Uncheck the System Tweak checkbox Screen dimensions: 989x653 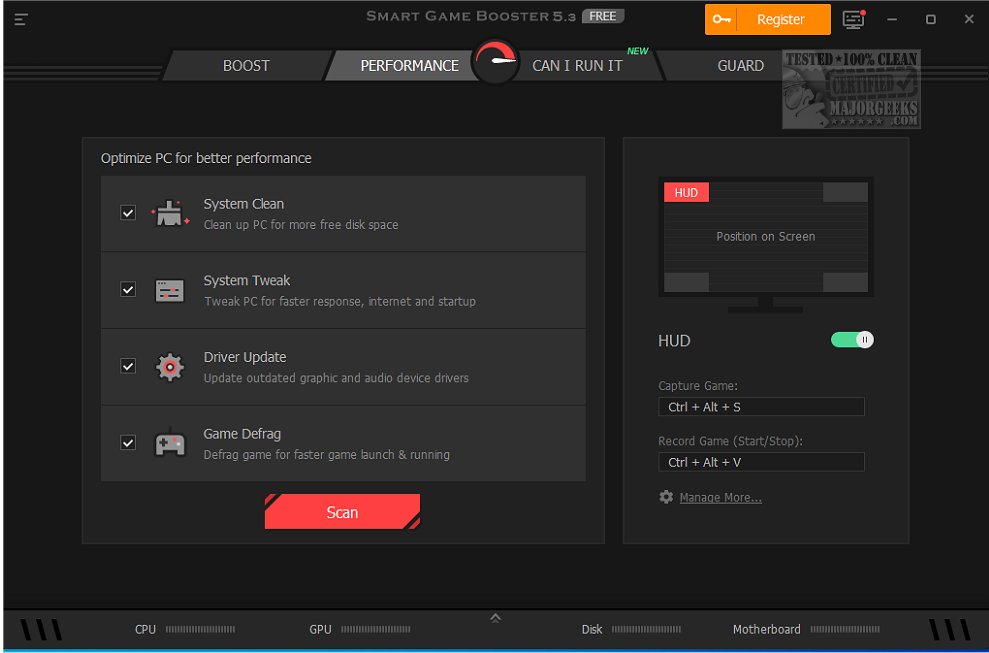click(128, 290)
